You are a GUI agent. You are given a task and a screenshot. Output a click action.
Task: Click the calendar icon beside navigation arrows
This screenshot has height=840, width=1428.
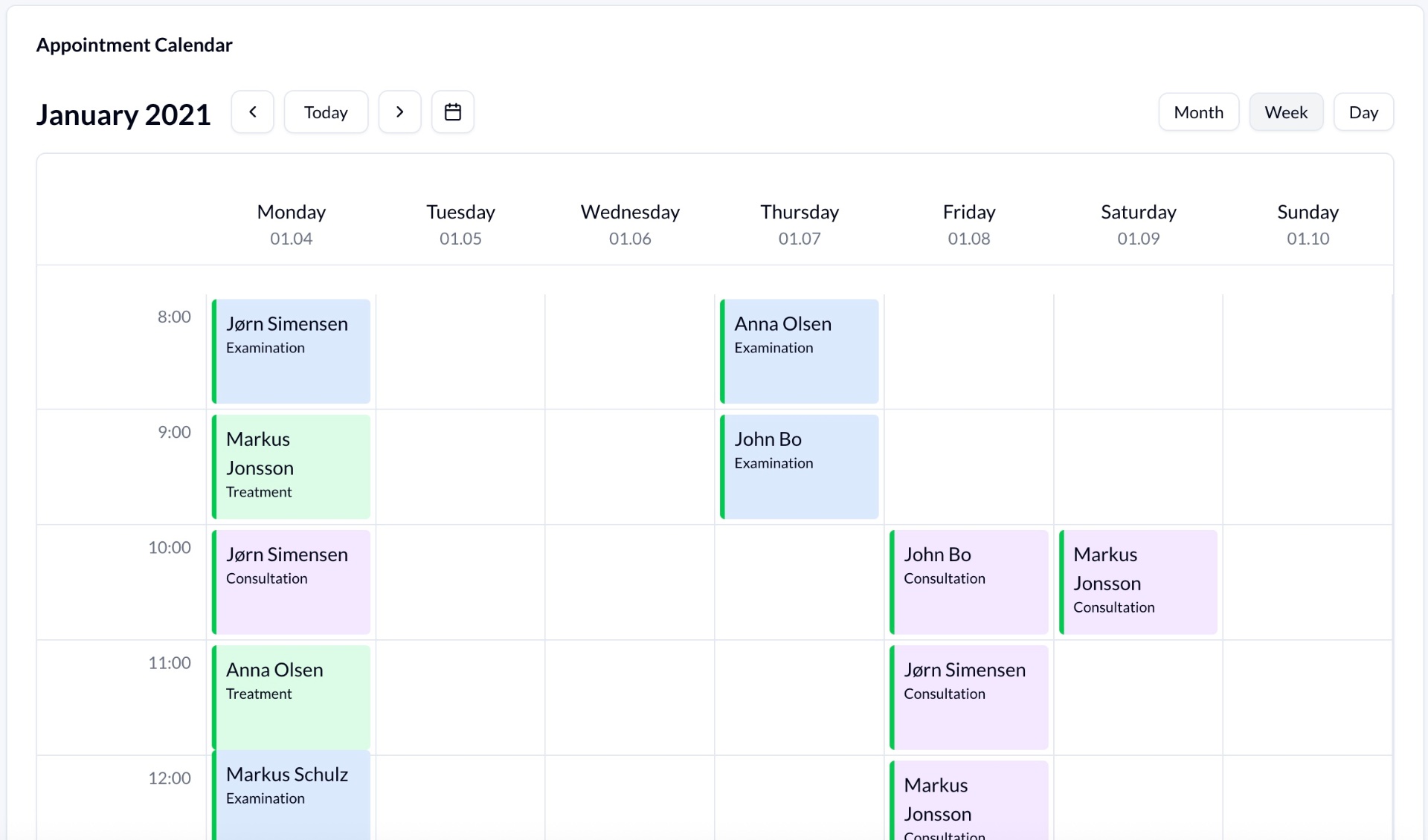pos(452,112)
